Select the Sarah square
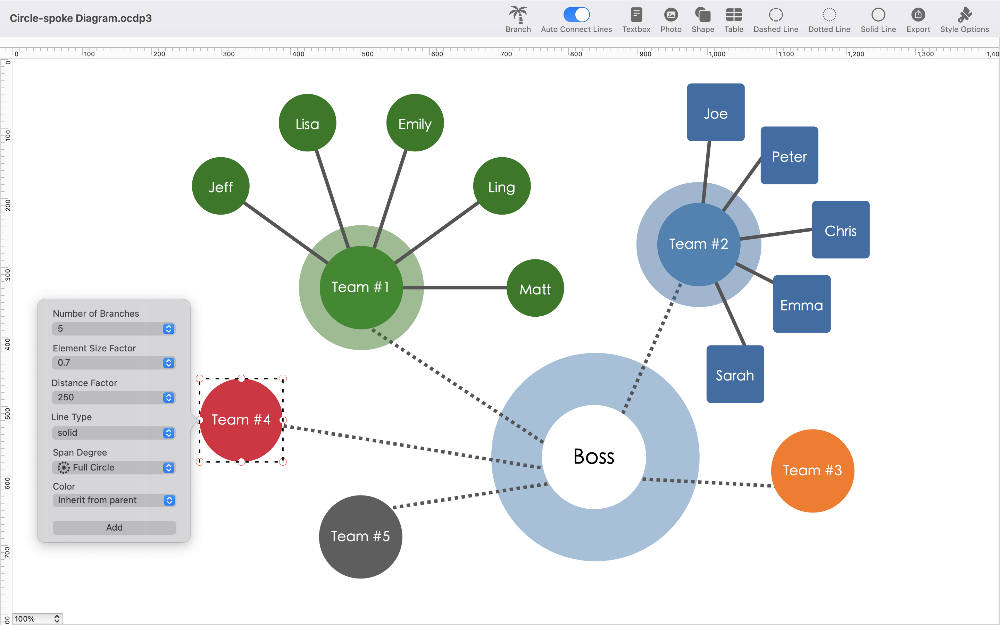1000x625 pixels. pyautogui.click(x=735, y=374)
